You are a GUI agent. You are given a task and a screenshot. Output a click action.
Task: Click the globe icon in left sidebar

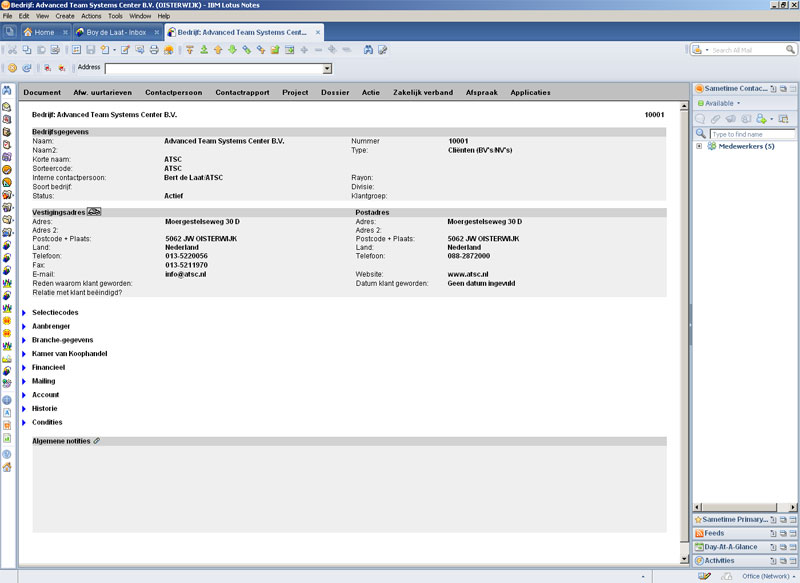[x=7, y=400]
